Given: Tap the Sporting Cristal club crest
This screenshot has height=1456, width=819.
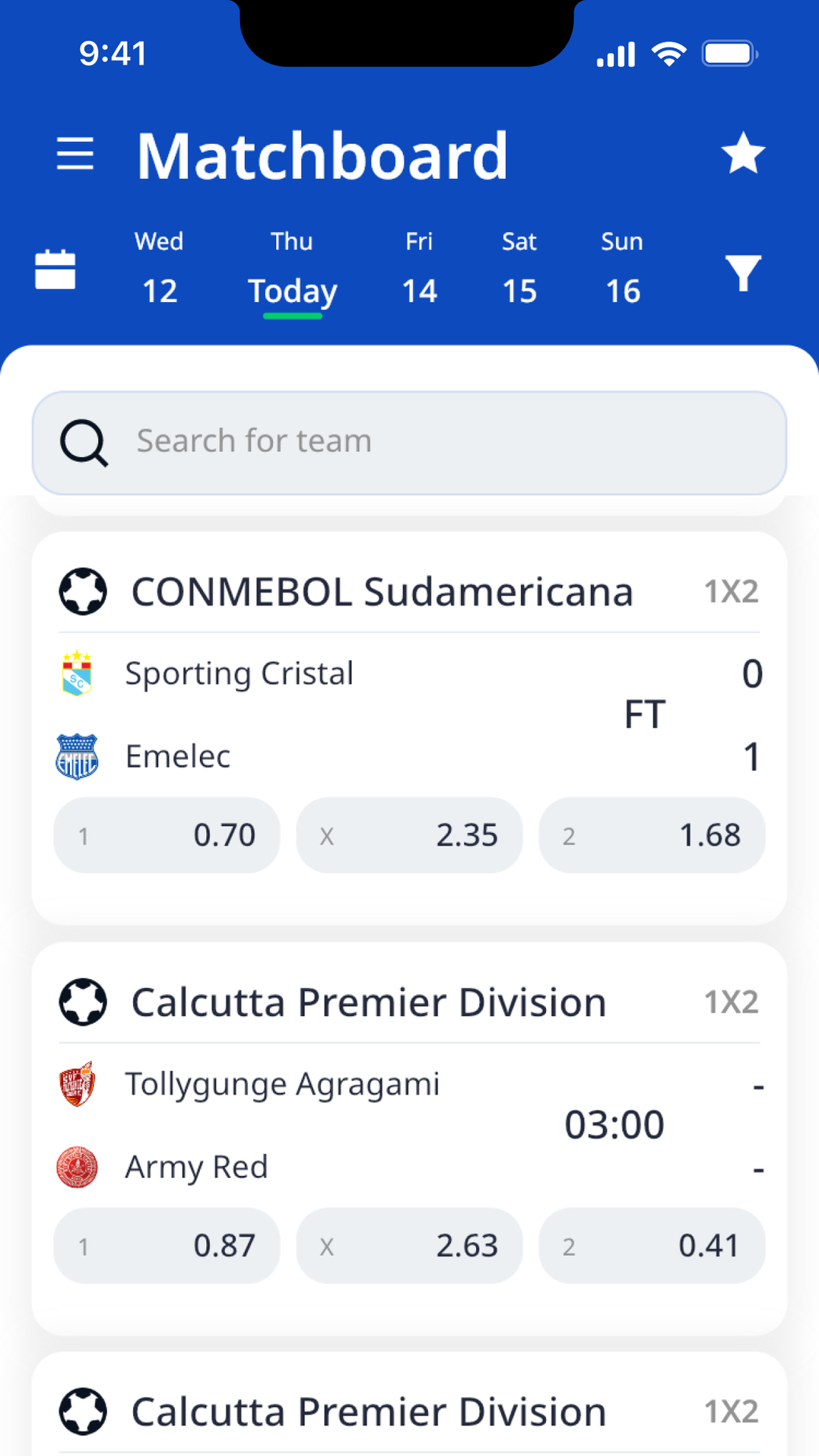Looking at the screenshot, I should pyautogui.click(x=77, y=673).
